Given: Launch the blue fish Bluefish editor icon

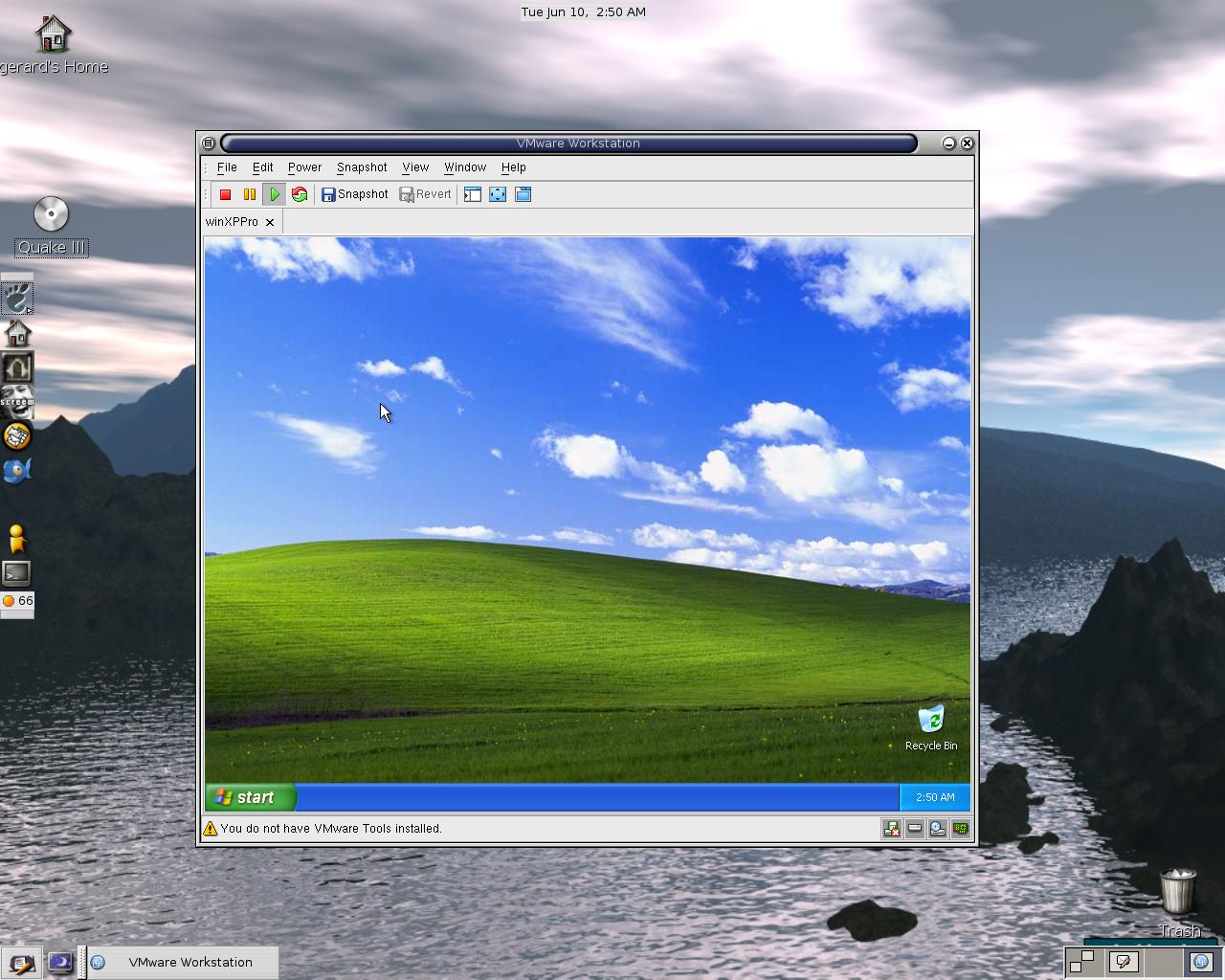Looking at the screenshot, I should pos(17,470).
